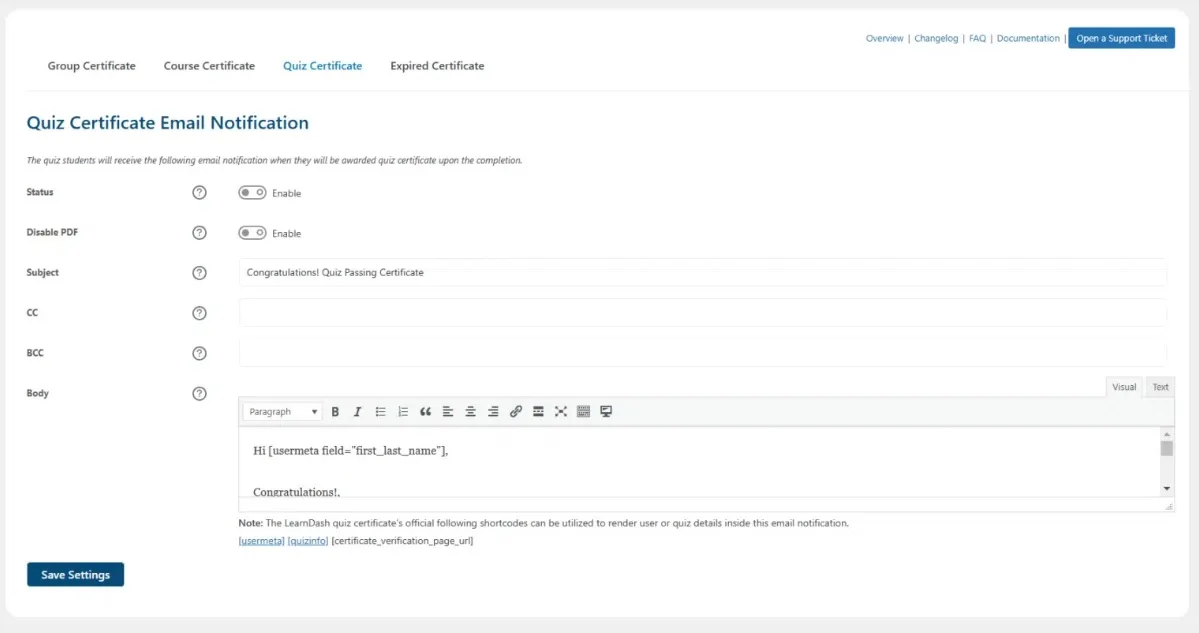Insert a hyperlink in the email body
This screenshot has width=1199, height=633.
click(516, 411)
